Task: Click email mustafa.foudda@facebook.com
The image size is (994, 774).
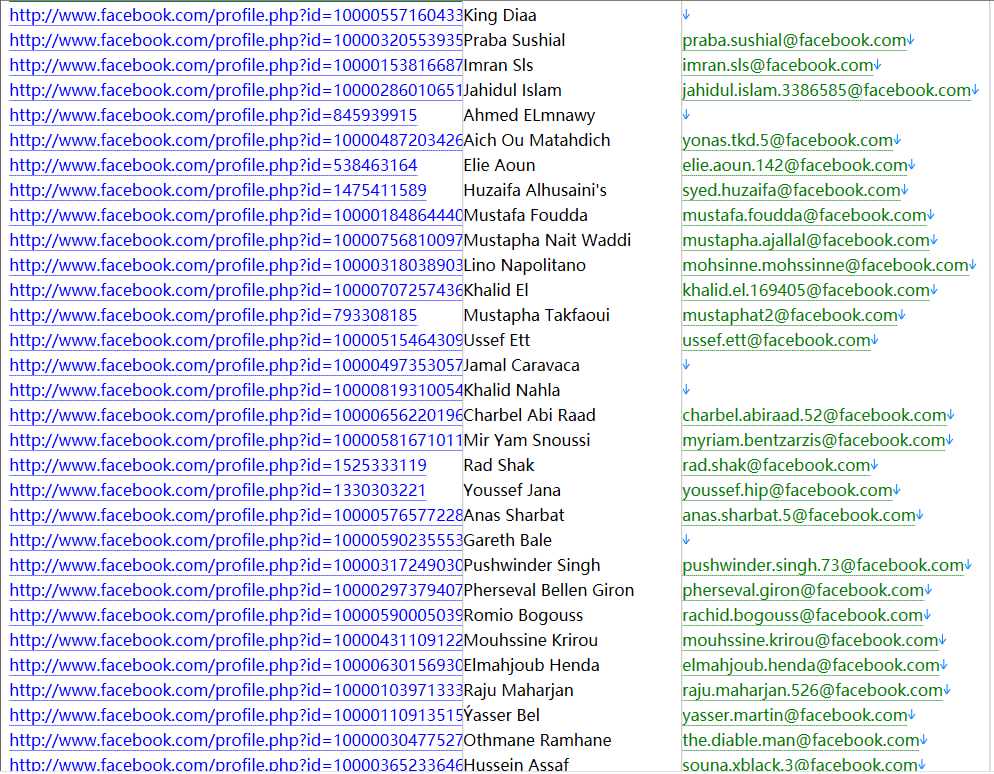Action: 804,216
